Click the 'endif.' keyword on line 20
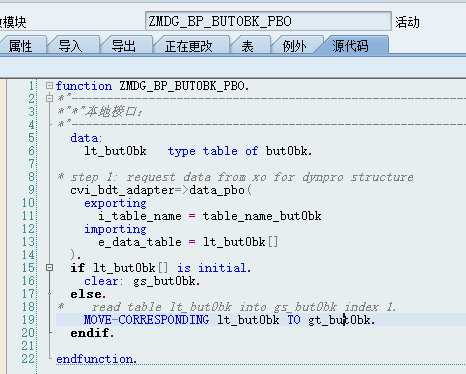The width and height of the screenshot is (466, 374). point(92,333)
